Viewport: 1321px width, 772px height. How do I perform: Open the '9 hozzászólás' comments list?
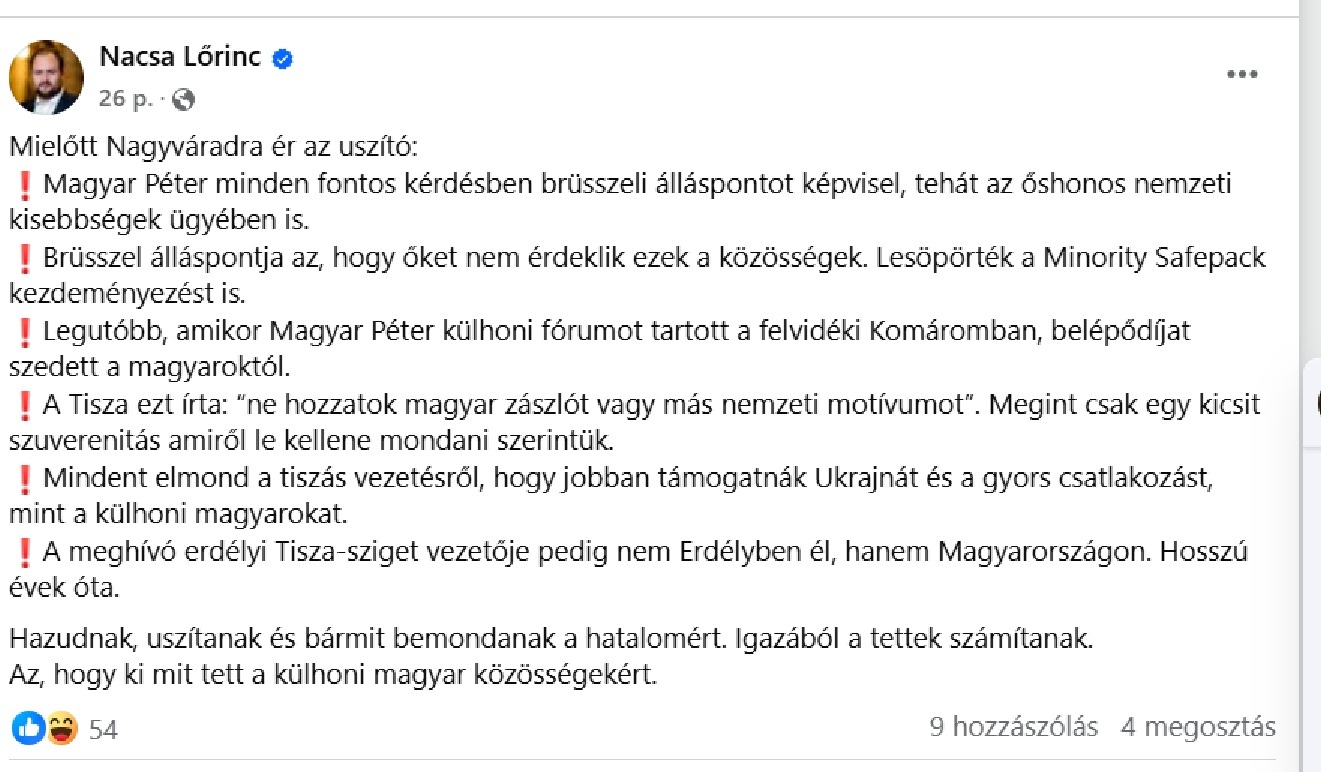[x=1013, y=727]
